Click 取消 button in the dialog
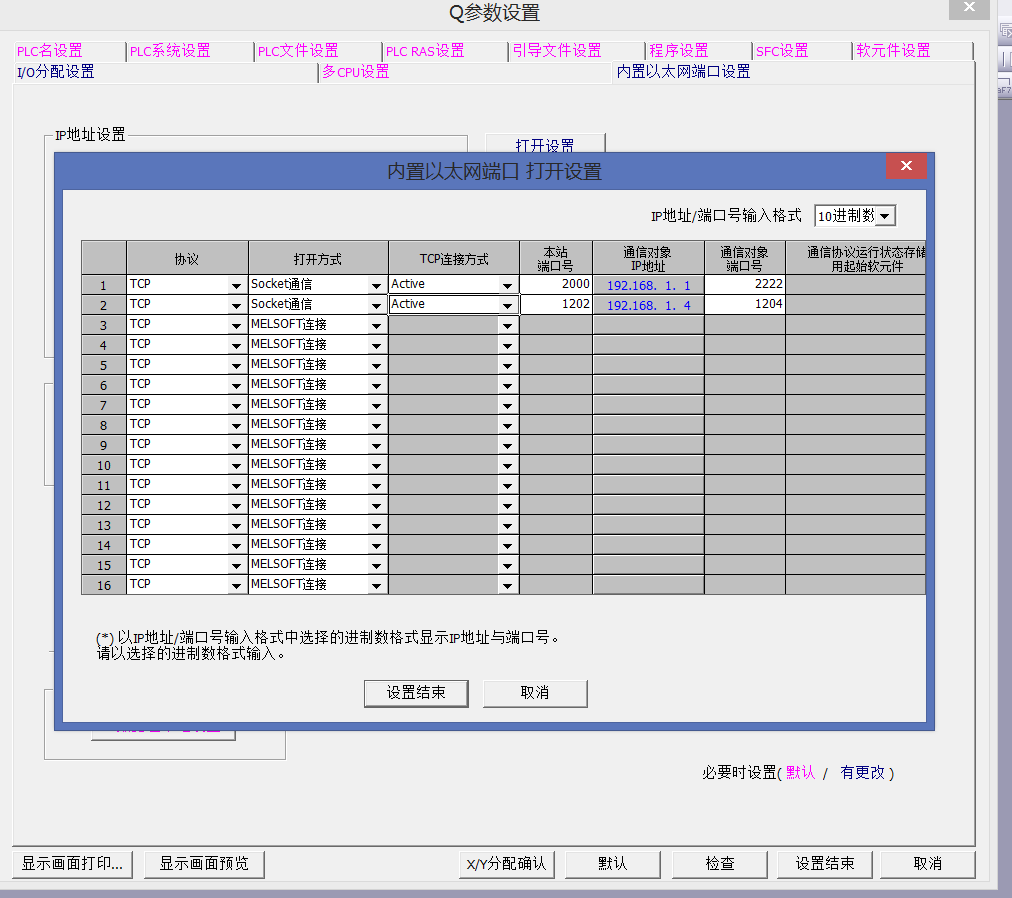1012x898 pixels. point(535,693)
